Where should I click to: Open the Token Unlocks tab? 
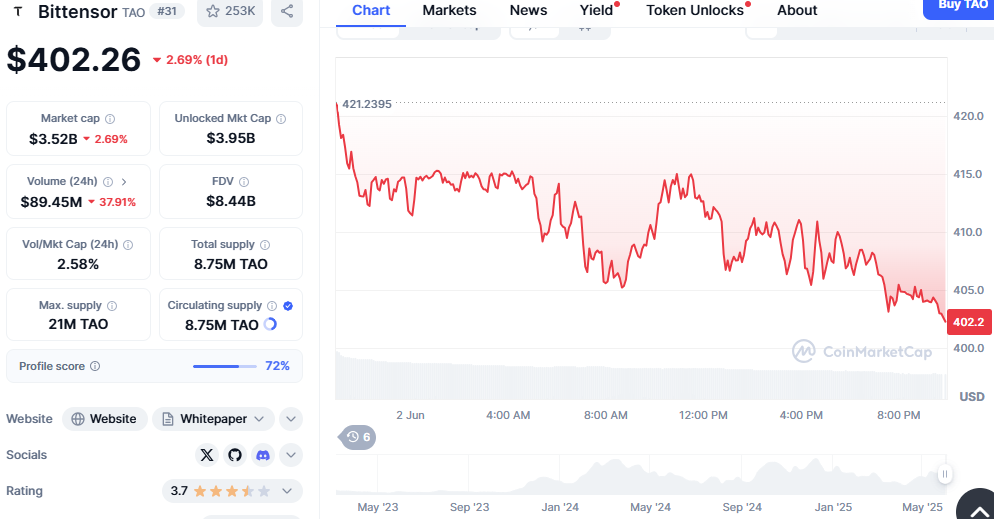pos(695,10)
